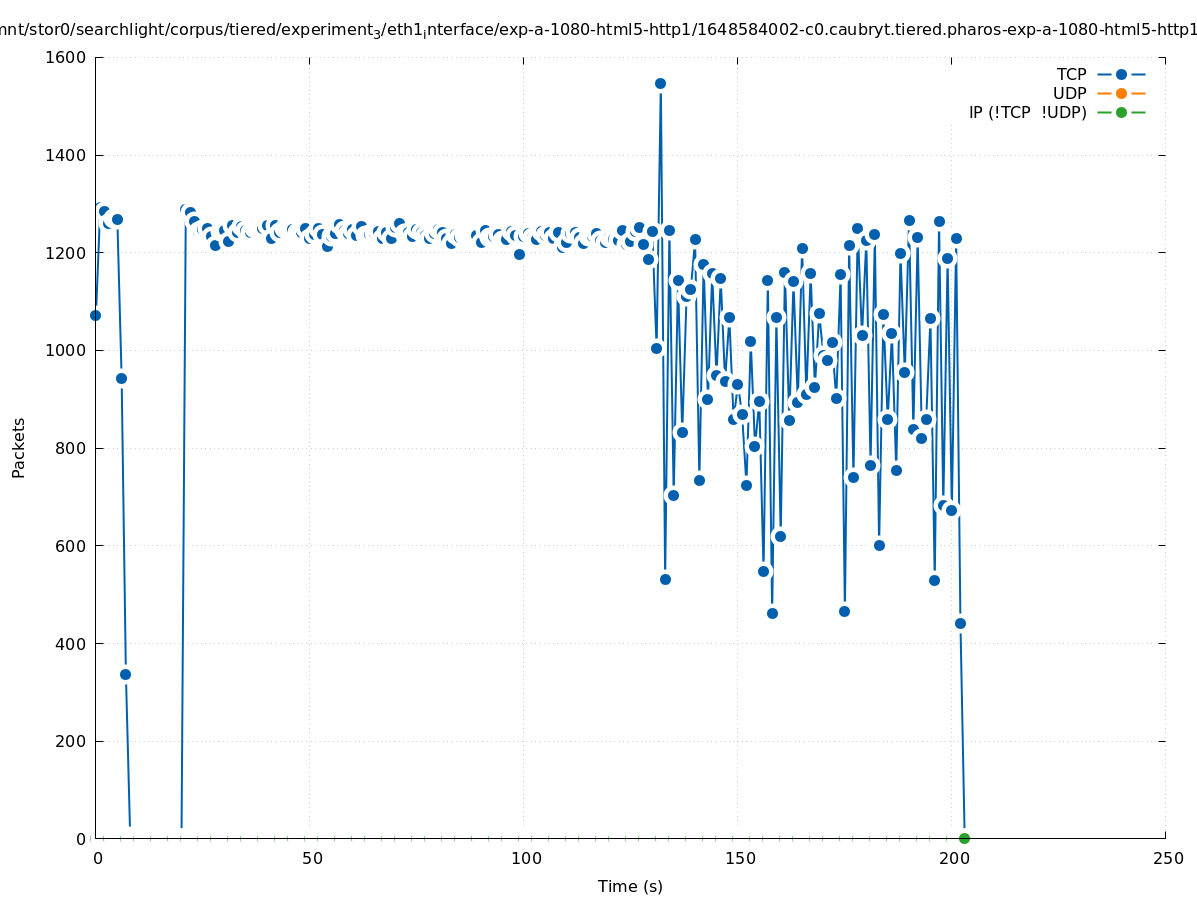This screenshot has height=900, width=1197.
Task: Click the final TCP point near 440 packets
Action: [x=960, y=623]
